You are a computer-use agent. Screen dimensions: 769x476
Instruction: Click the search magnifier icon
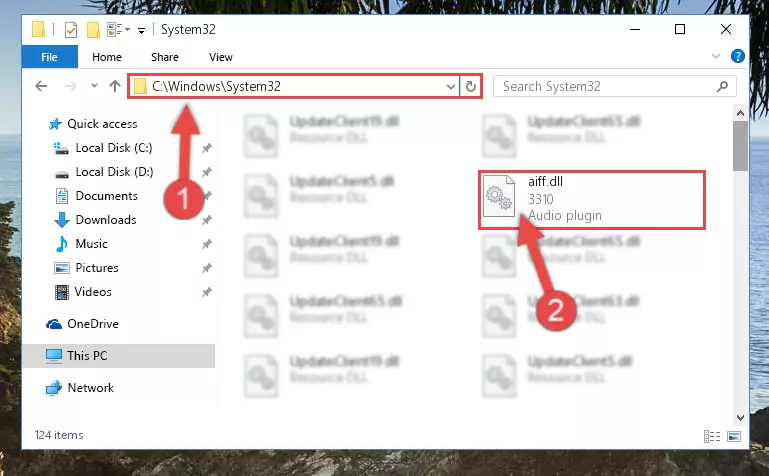pyautogui.click(x=722, y=87)
